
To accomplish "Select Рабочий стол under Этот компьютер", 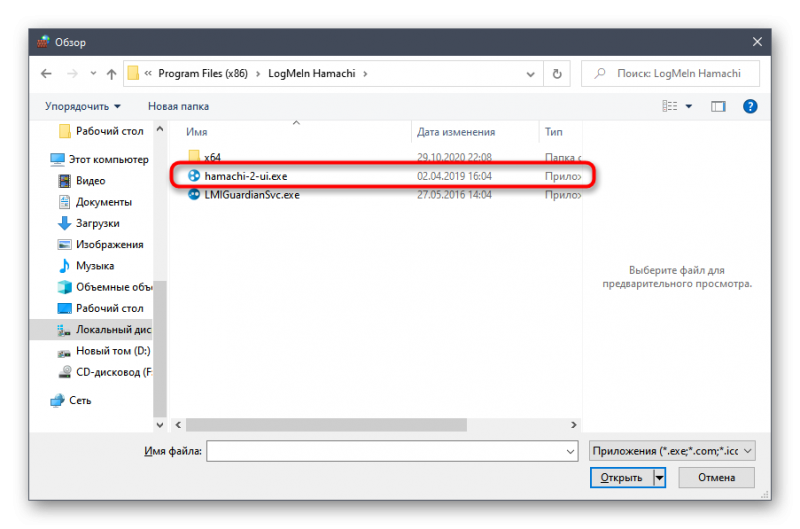I will pyautogui.click(x=101, y=309).
